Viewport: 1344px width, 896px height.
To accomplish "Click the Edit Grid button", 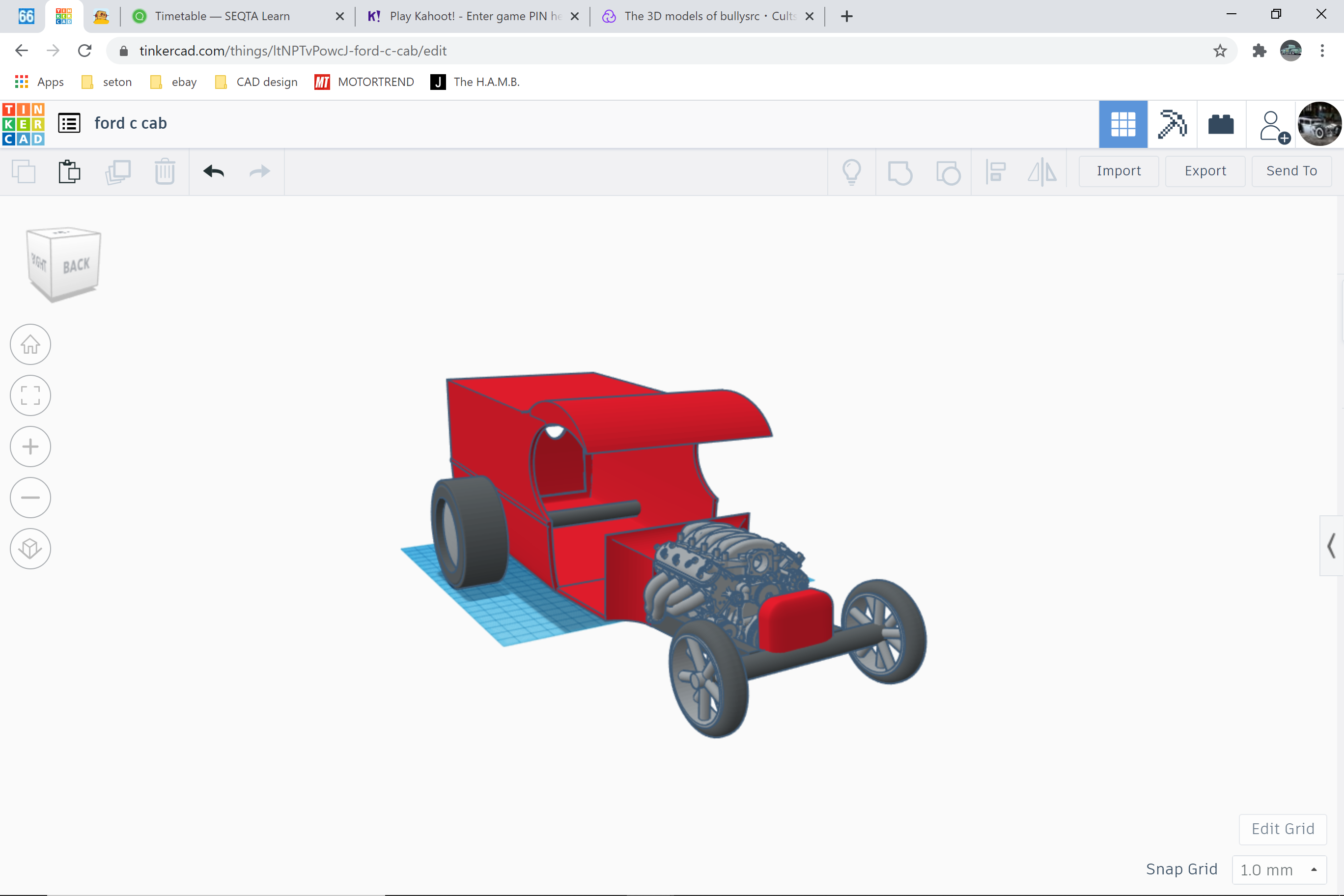I will (1283, 829).
